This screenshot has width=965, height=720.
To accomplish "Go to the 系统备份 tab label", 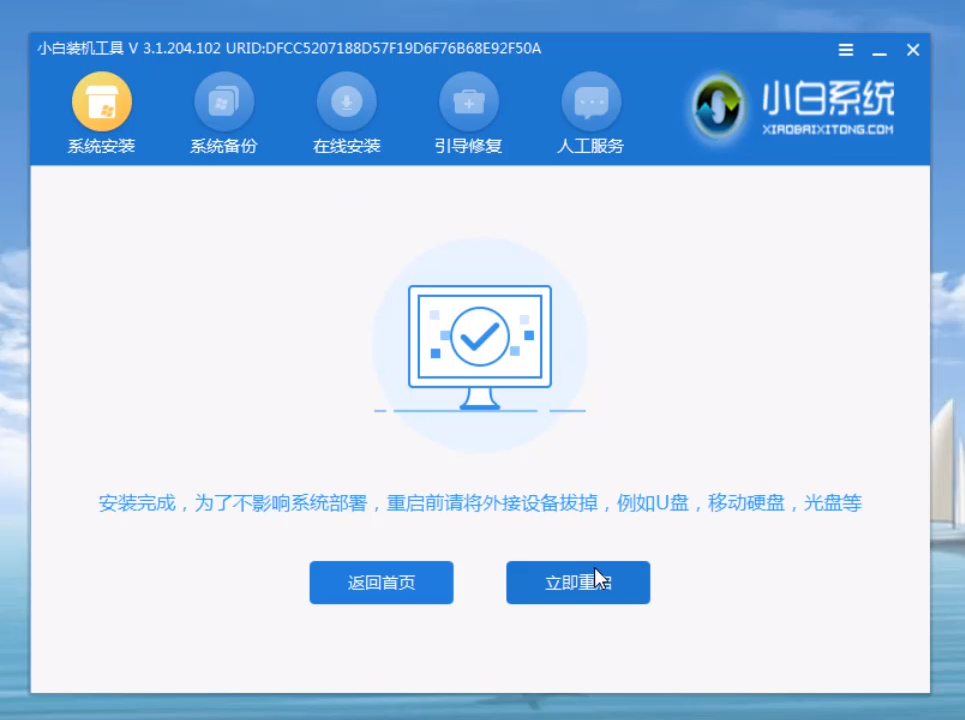I will point(223,146).
